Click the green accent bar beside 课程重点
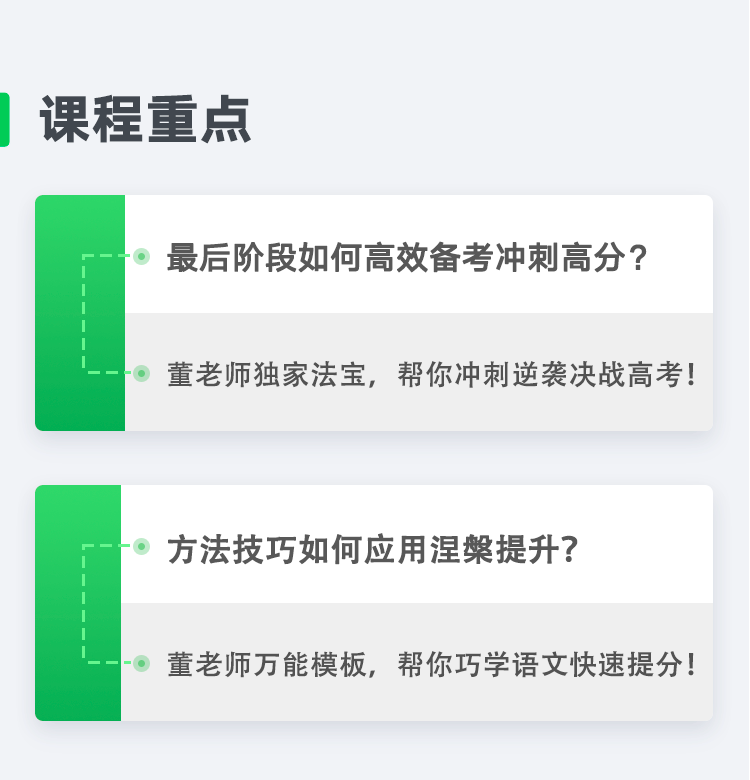Viewport: 750px width, 780px height. pos(4,119)
